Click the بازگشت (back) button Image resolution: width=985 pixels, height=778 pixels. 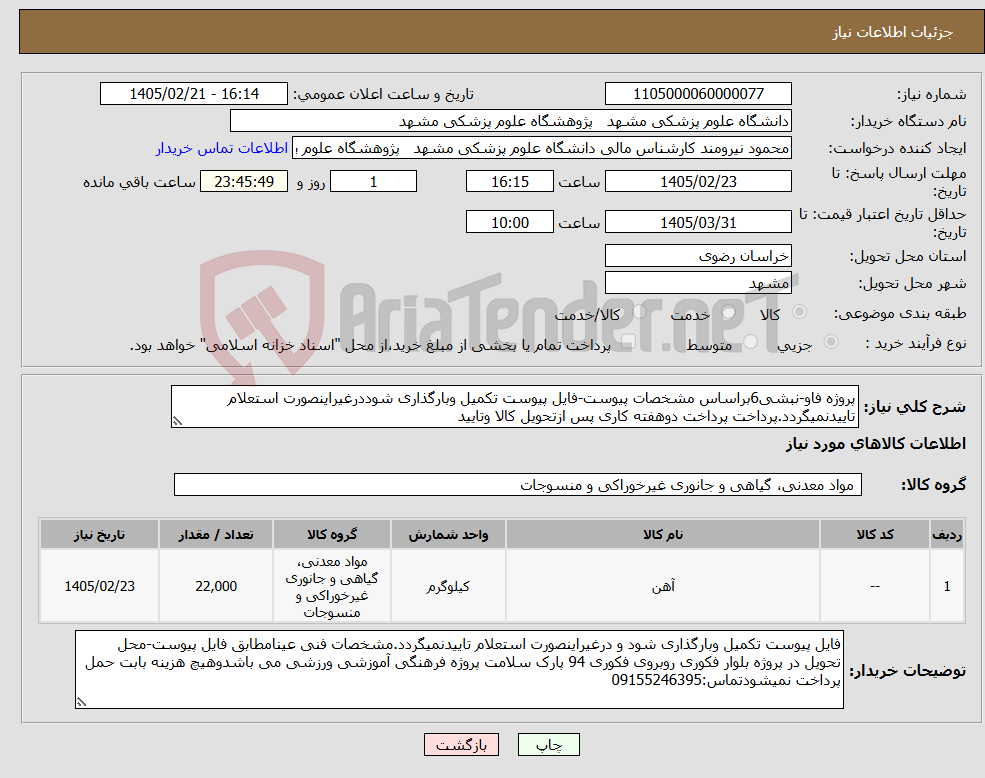point(462,745)
